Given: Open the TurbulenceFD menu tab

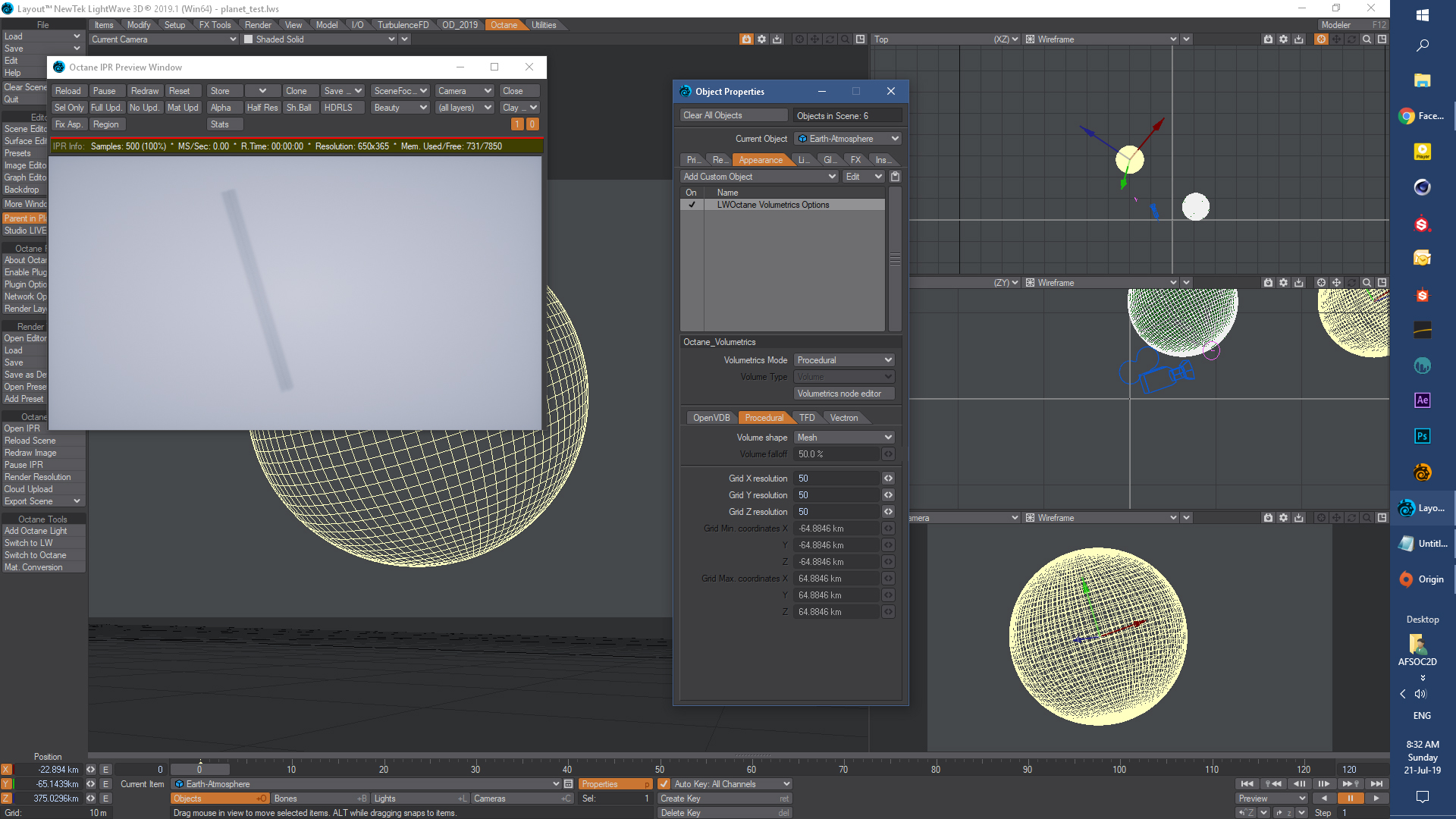Looking at the screenshot, I should coord(403,24).
